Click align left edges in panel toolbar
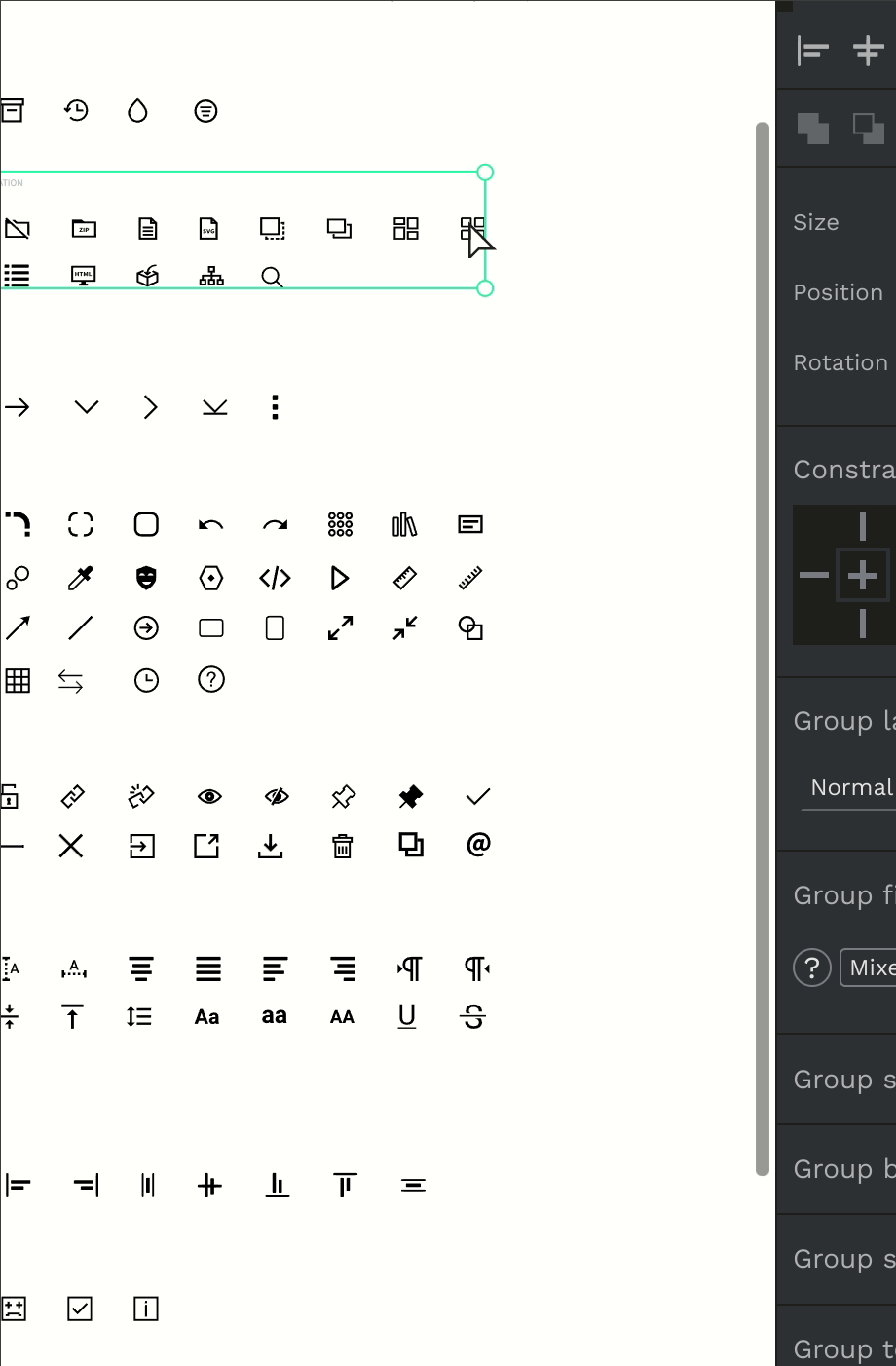 [812, 50]
